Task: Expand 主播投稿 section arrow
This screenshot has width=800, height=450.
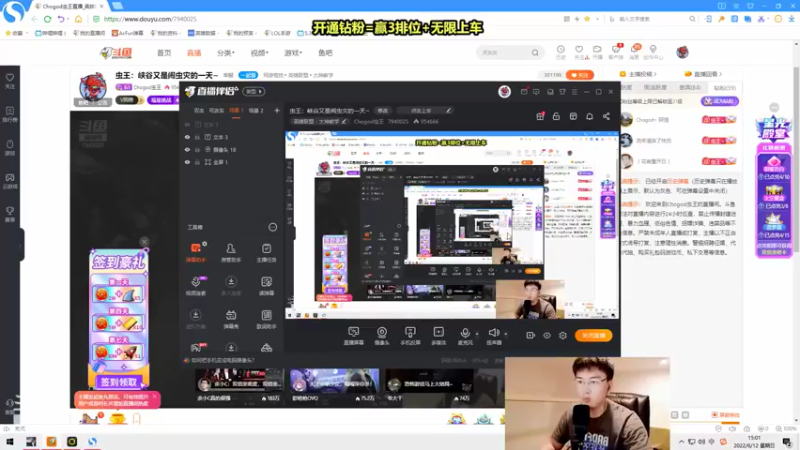Action: (x=655, y=74)
